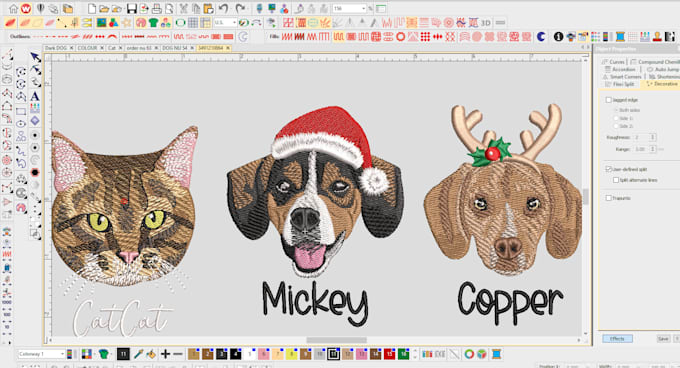Switch to the Dark DOG document tab
This screenshot has height=368, width=680.
tap(56, 48)
